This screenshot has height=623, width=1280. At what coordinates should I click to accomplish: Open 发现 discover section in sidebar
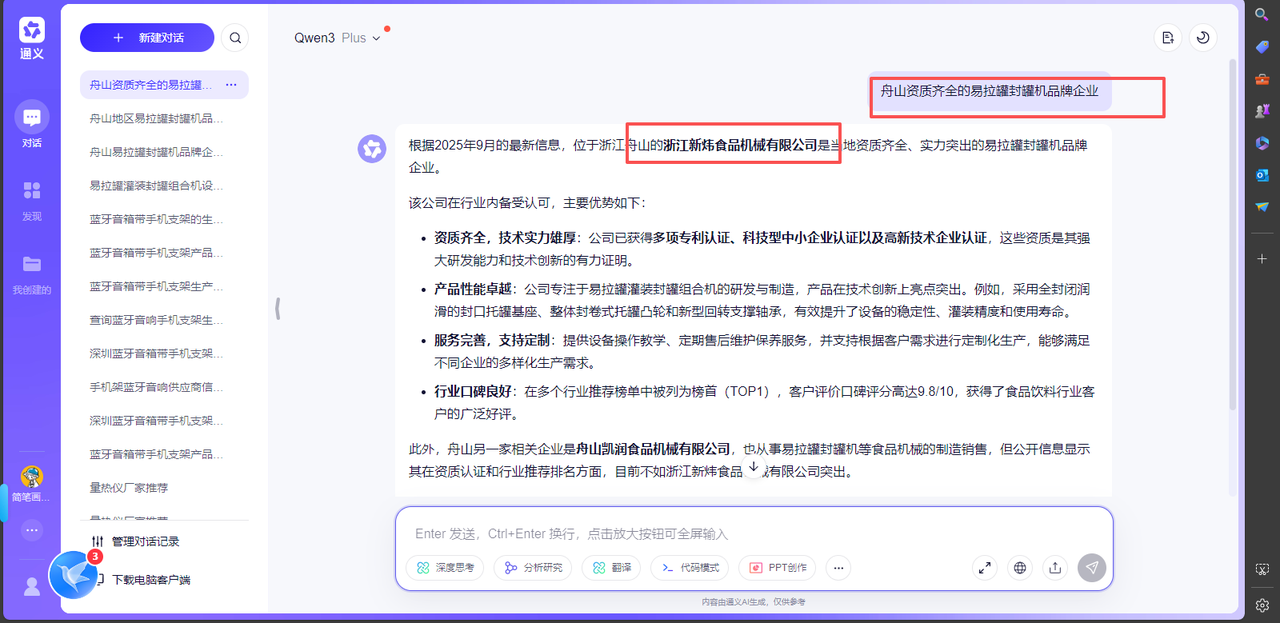coord(32,200)
